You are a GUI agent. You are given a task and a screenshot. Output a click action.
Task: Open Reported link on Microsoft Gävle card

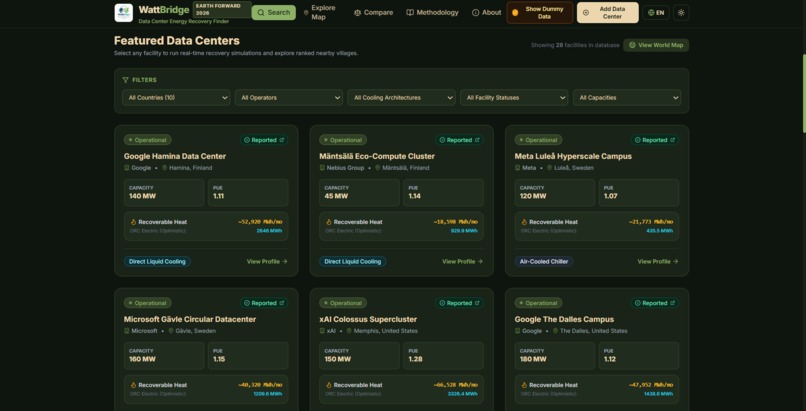click(264, 303)
